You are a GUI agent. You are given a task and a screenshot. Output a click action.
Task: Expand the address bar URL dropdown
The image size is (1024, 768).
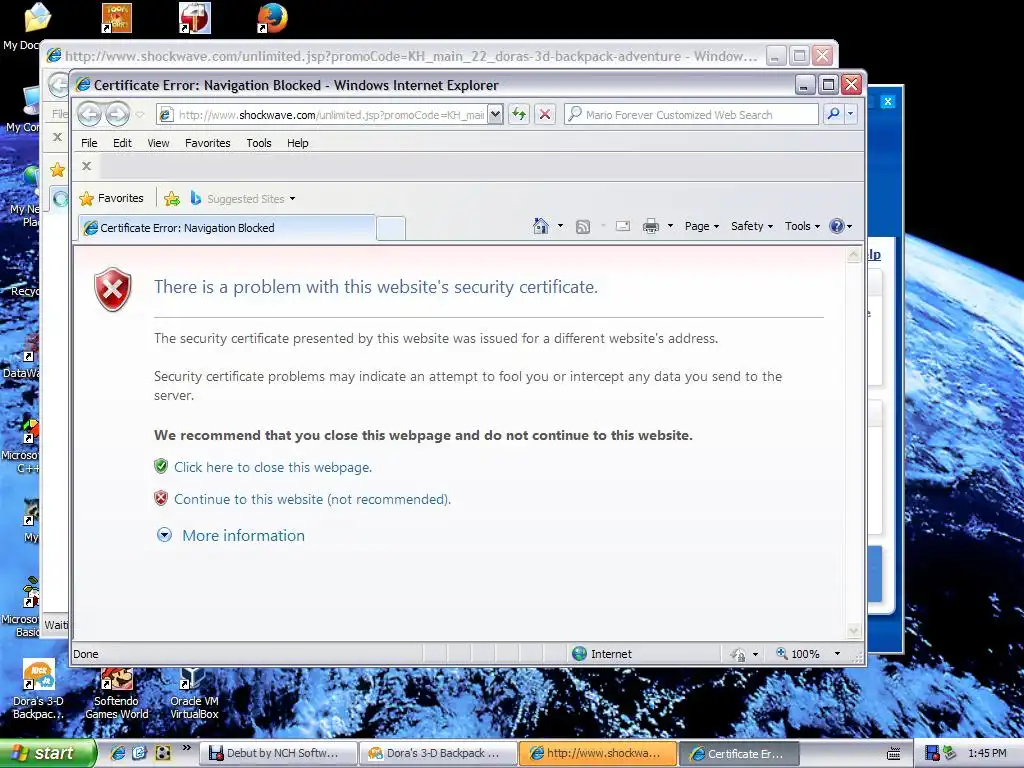pyautogui.click(x=496, y=114)
